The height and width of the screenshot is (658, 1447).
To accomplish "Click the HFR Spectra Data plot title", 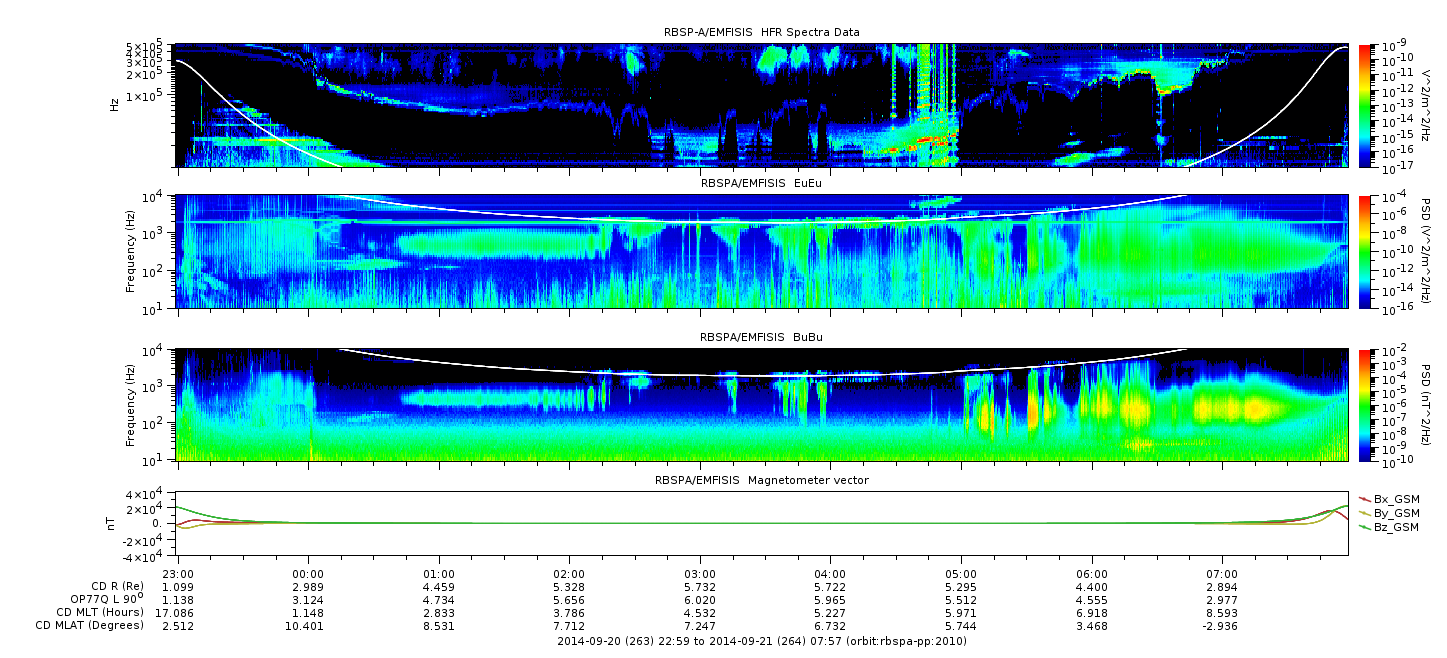I will pyautogui.click(x=761, y=33).
